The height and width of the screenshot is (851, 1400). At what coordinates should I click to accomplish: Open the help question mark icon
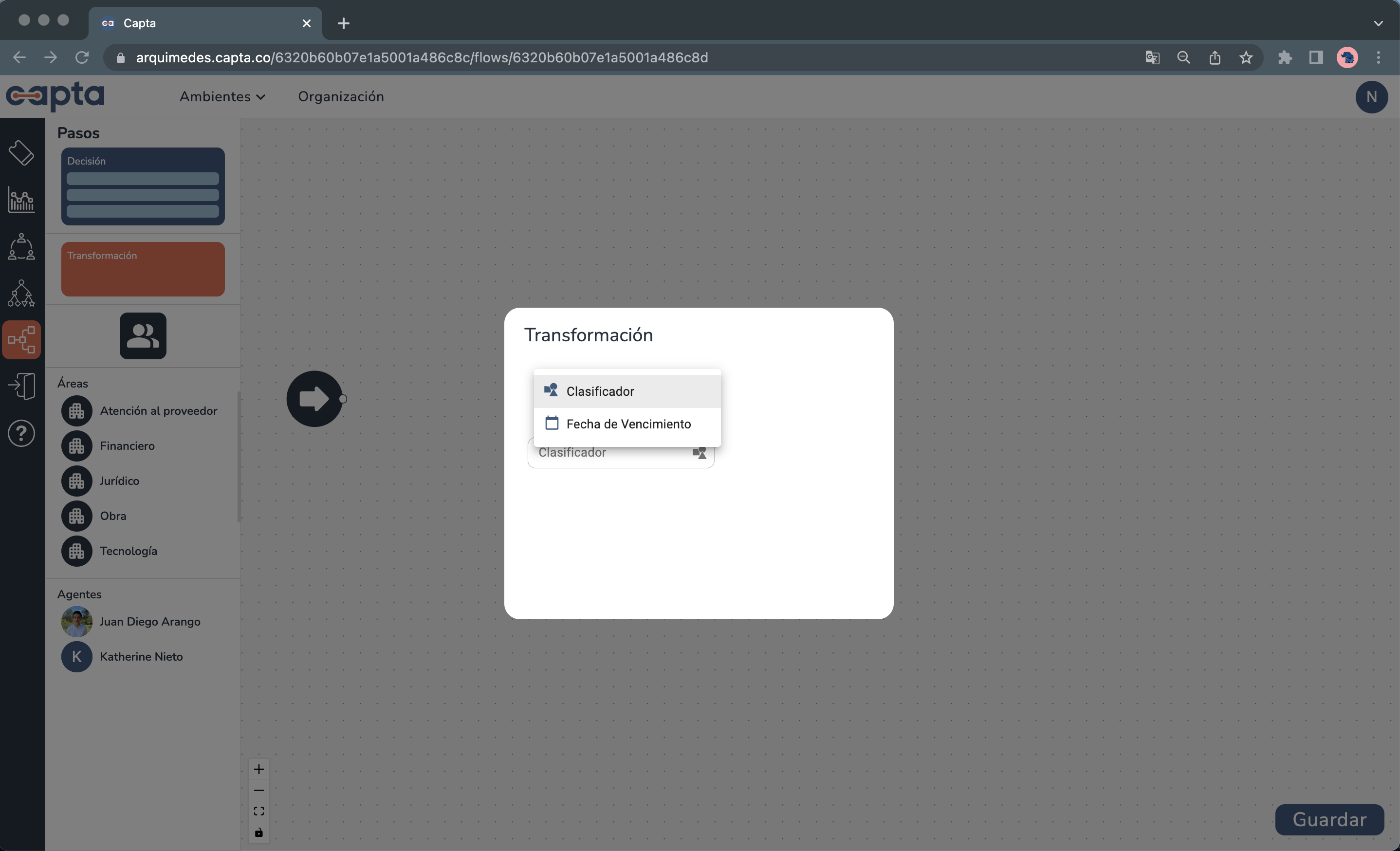pos(20,433)
